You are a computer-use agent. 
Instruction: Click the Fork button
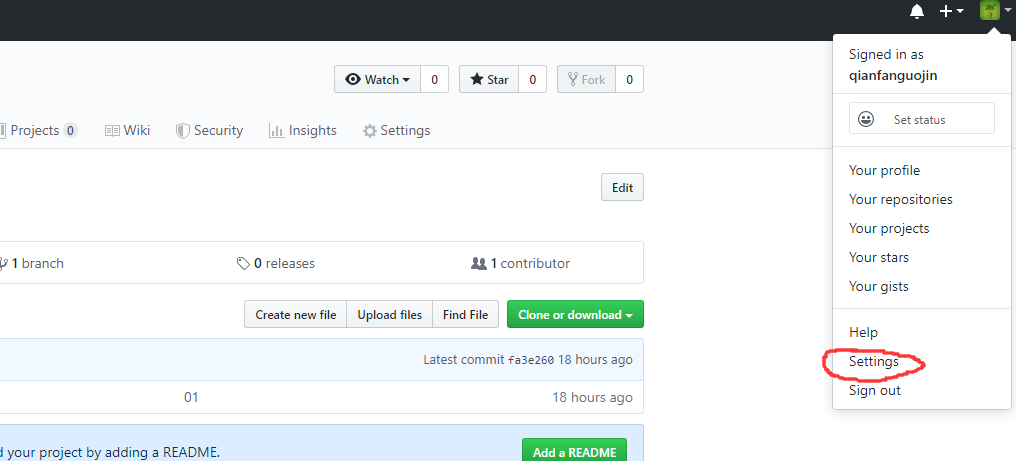click(584, 80)
